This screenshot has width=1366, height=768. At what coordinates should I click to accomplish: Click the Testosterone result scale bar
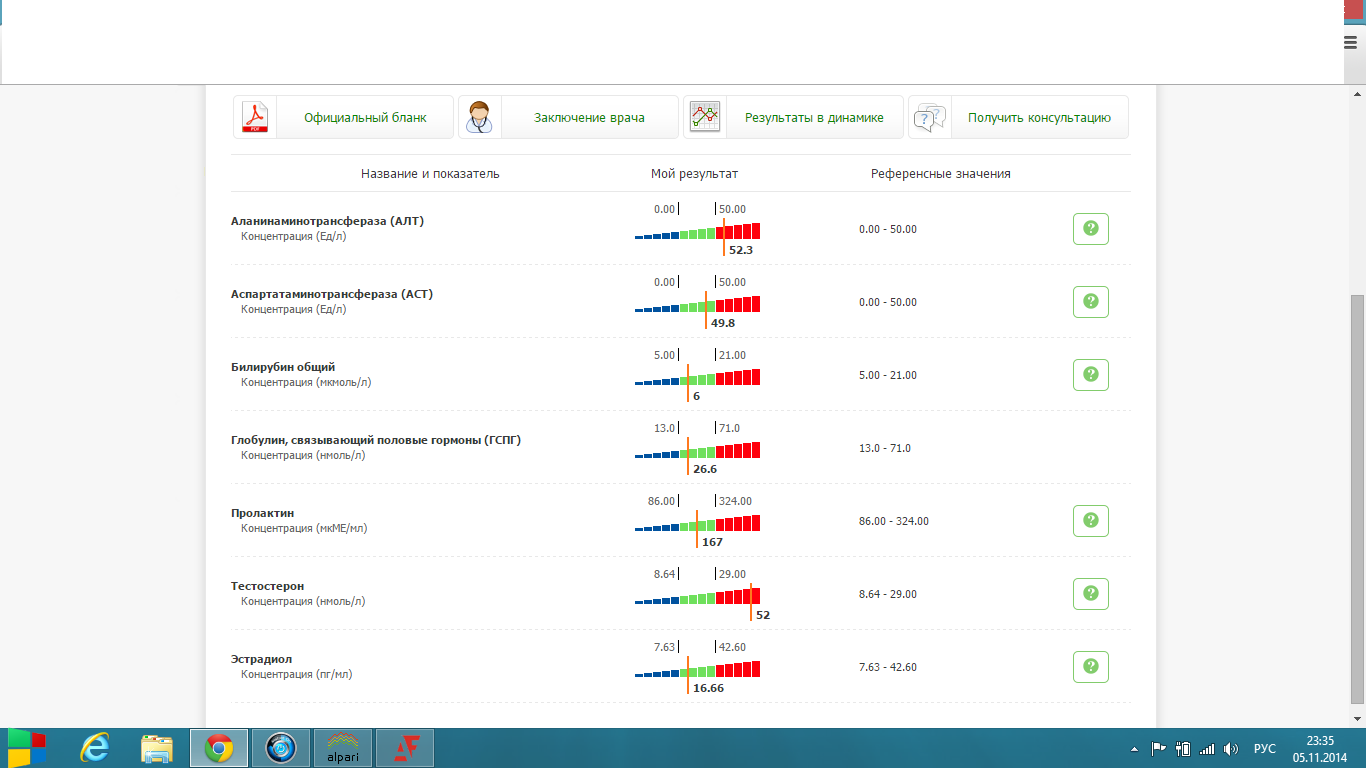coord(698,597)
